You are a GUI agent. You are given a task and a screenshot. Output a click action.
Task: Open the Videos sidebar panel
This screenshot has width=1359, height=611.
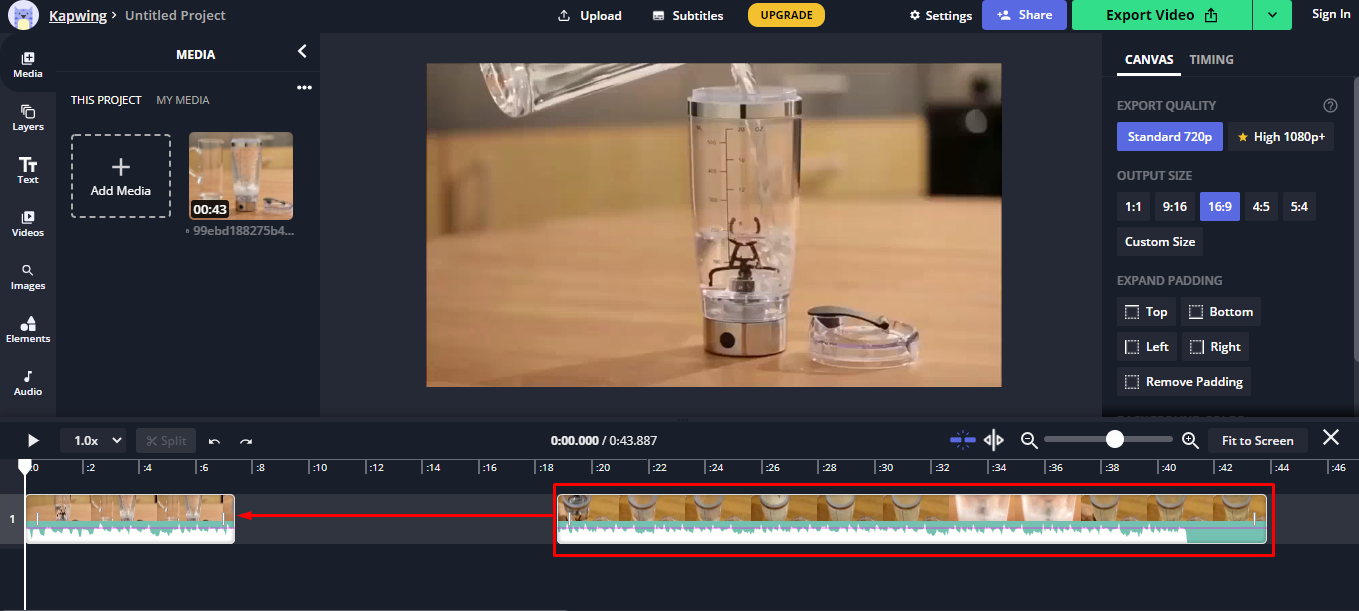tap(28, 224)
